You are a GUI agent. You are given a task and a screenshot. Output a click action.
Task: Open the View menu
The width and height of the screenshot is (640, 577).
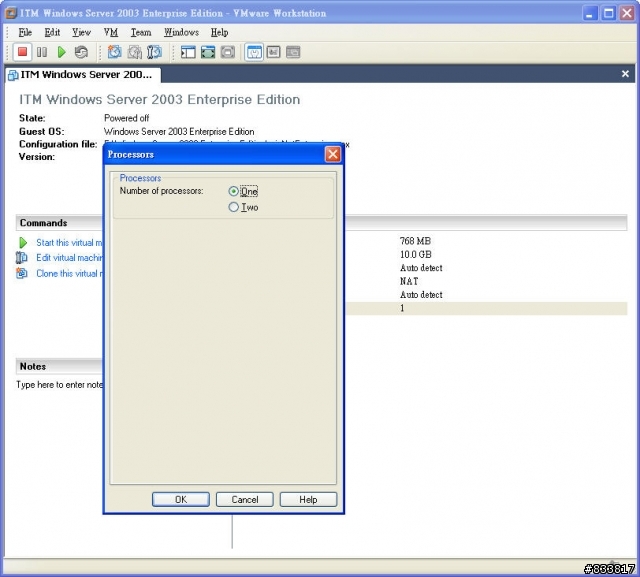pyautogui.click(x=81, y=32)
